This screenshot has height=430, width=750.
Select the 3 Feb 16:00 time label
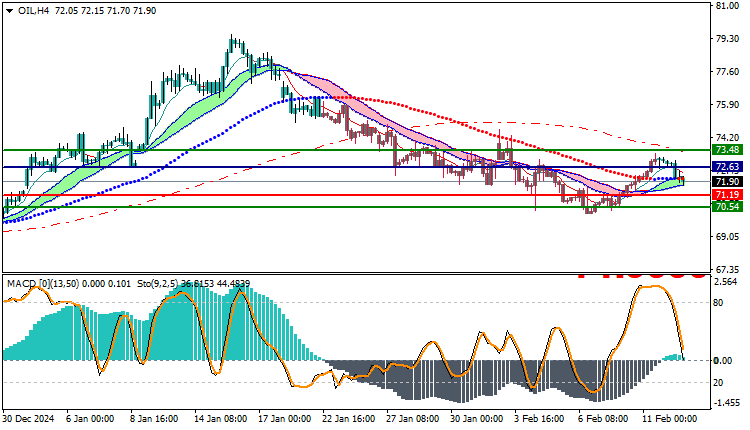click(x=540, y=419)
